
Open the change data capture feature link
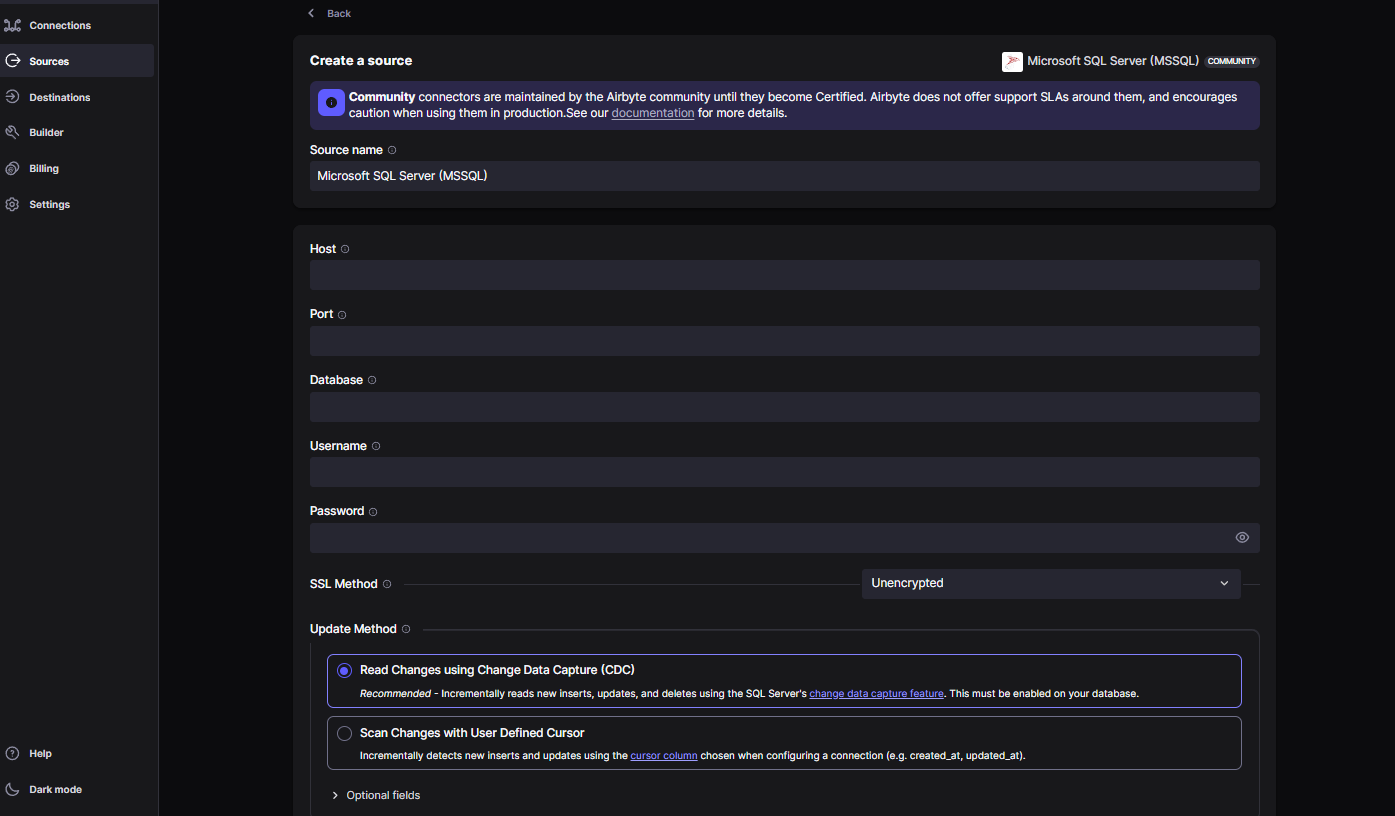click(877, 693)
